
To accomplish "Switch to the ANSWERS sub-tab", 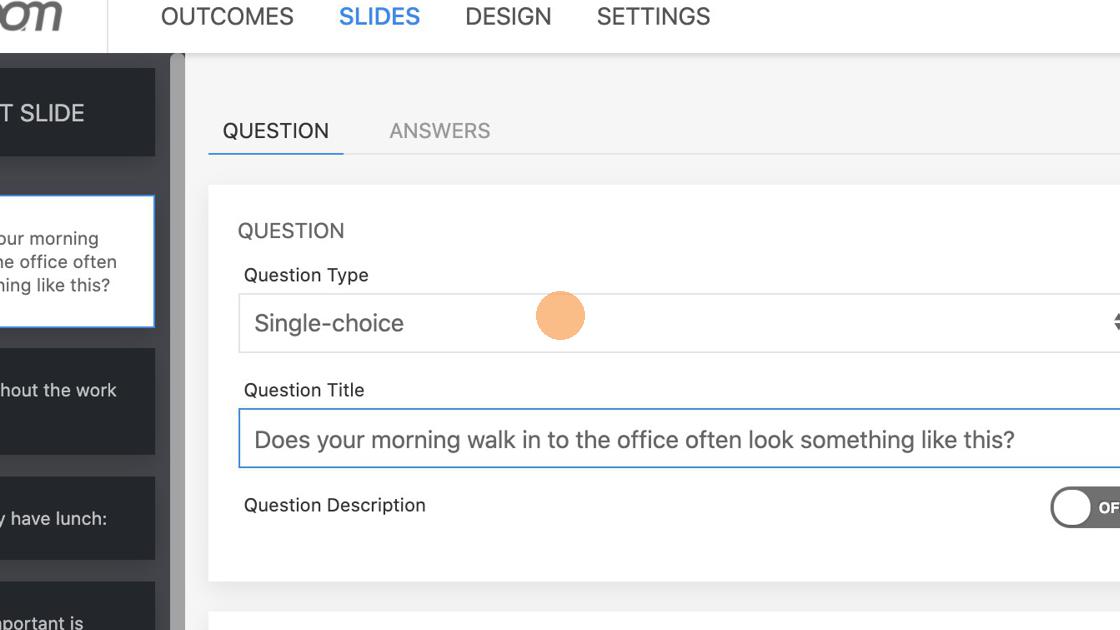I will (x=440, y=131).
